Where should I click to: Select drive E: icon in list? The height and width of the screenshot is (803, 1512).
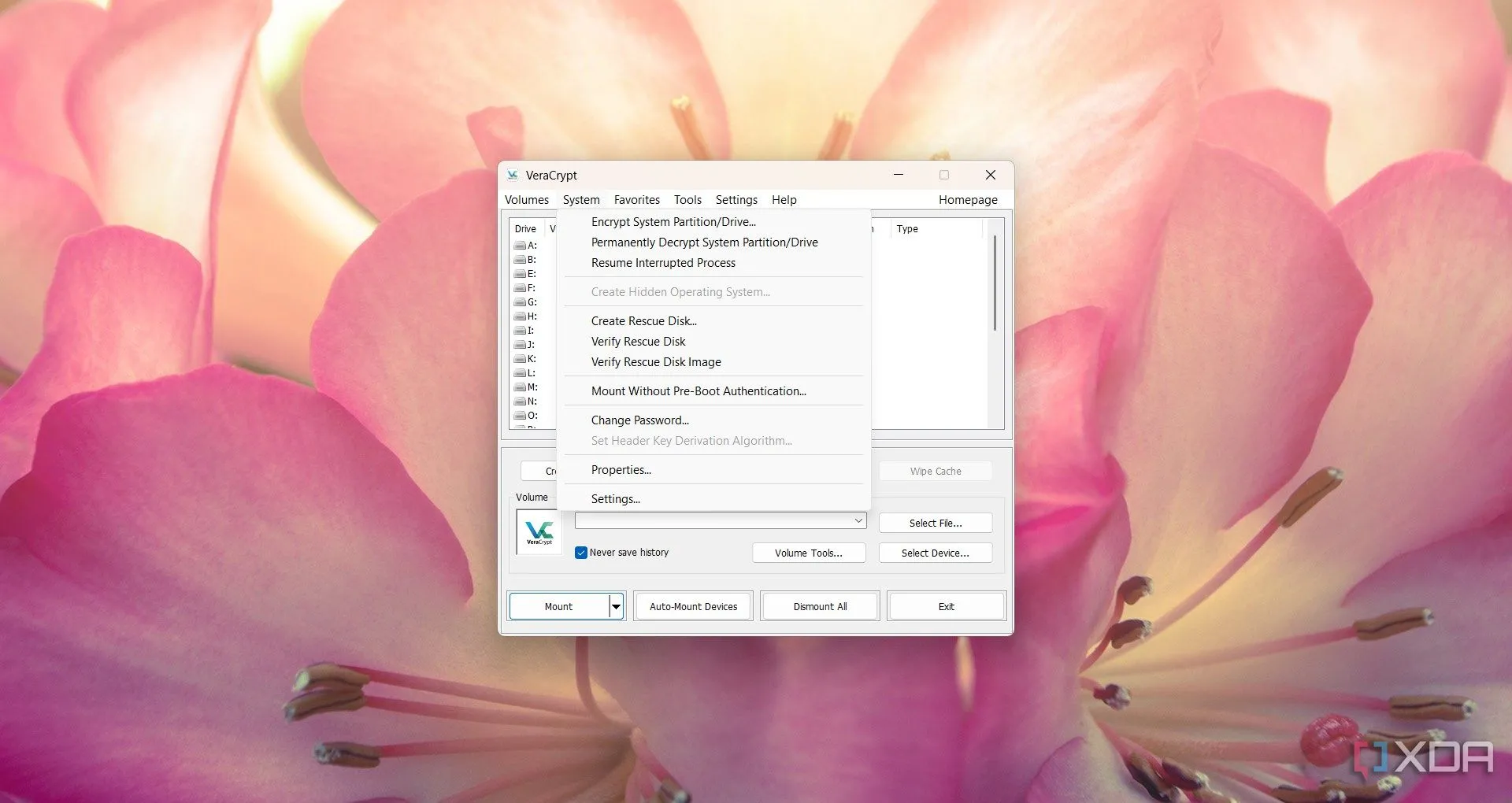520,274
